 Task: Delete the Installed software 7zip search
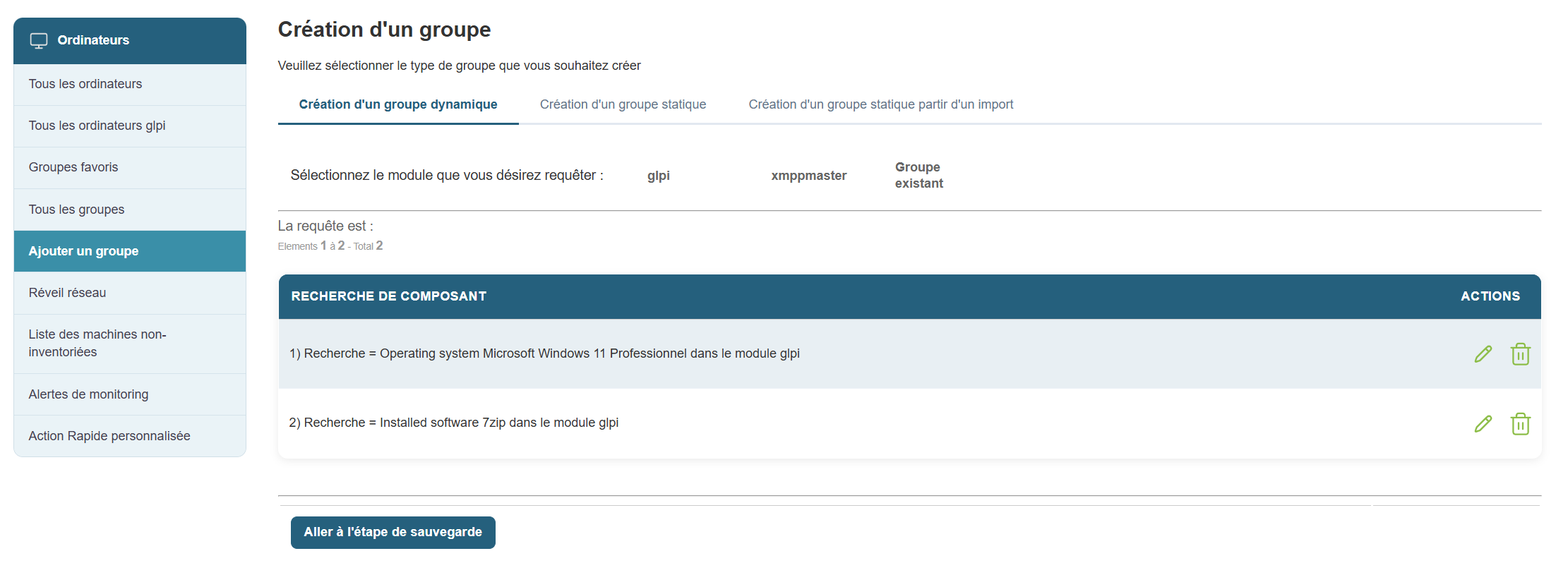pos(1520,424)
